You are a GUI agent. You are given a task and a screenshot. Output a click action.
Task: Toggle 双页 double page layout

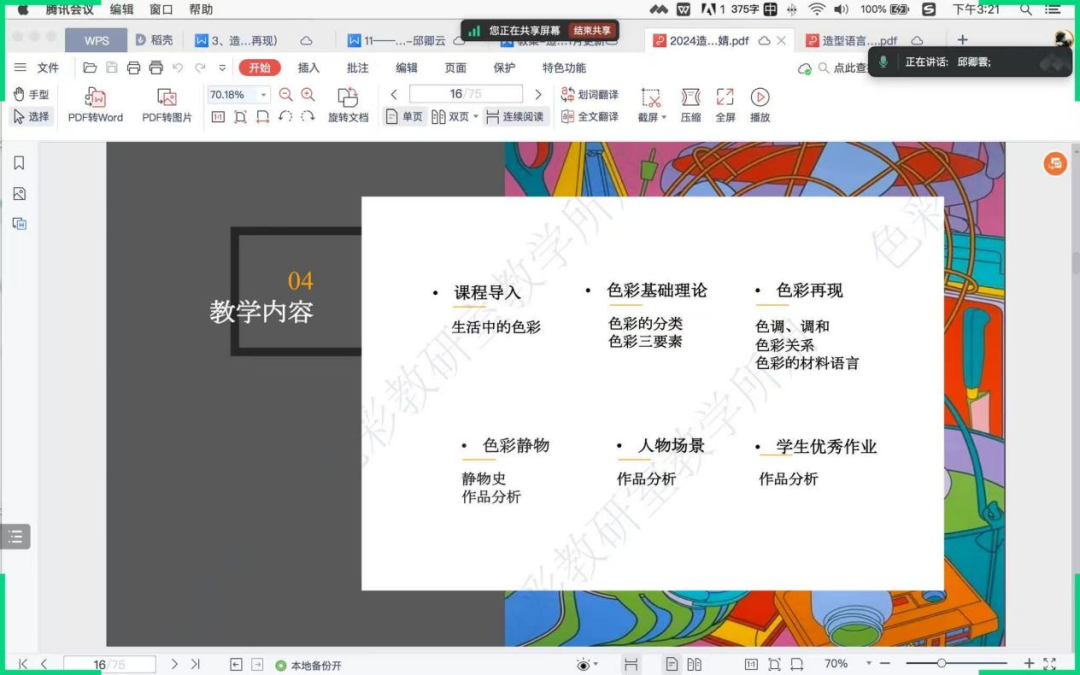450,117
